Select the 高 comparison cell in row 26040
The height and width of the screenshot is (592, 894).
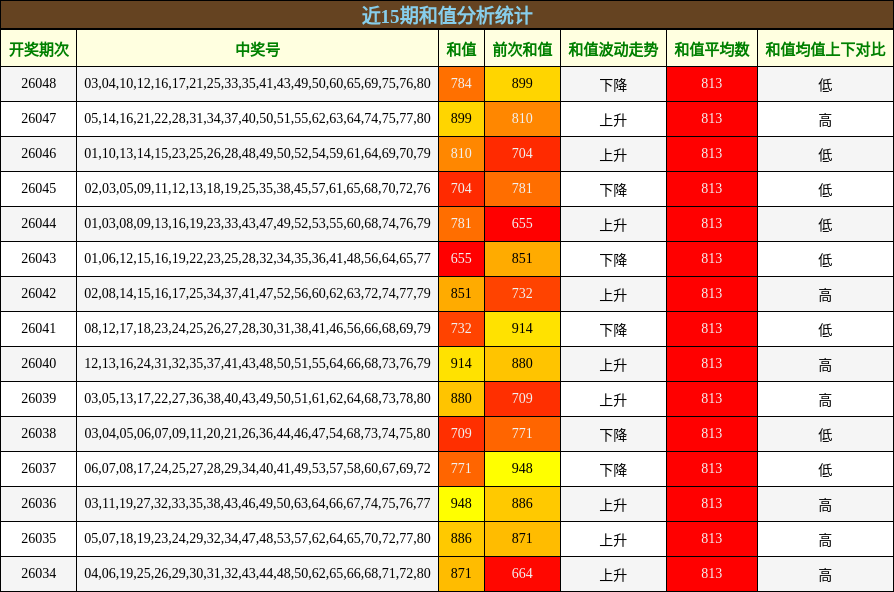[x=825, y=364]
